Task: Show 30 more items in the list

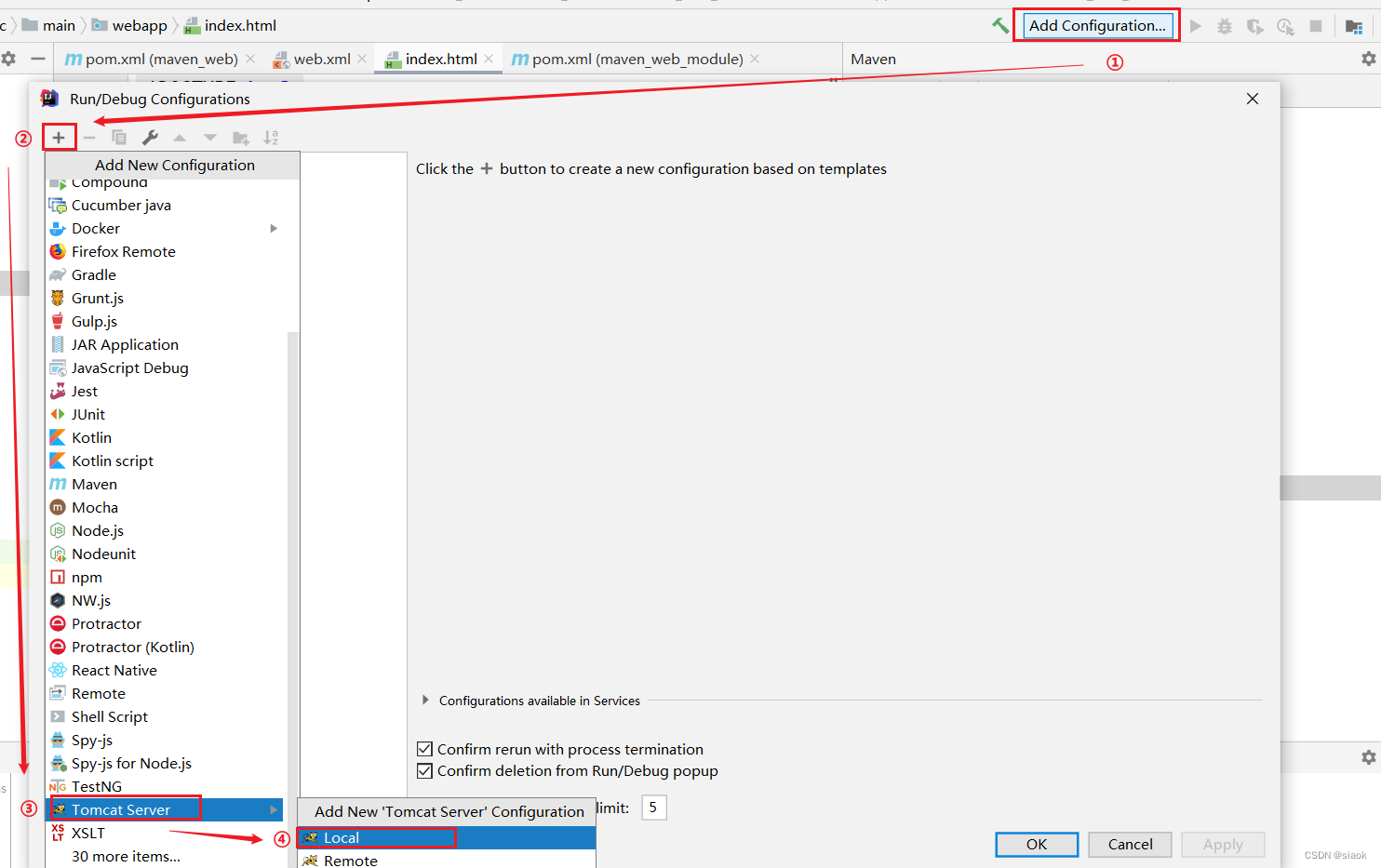Action: tap(126, 856)
